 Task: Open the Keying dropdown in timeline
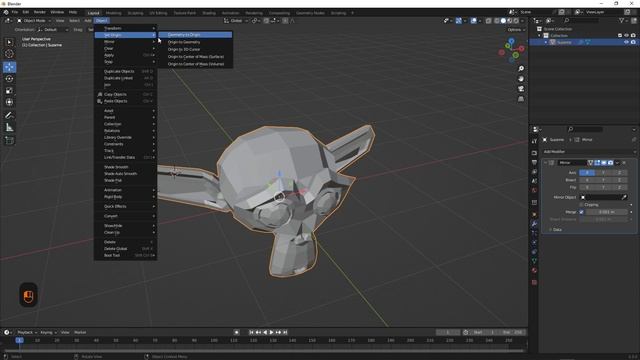click(48, 332)
